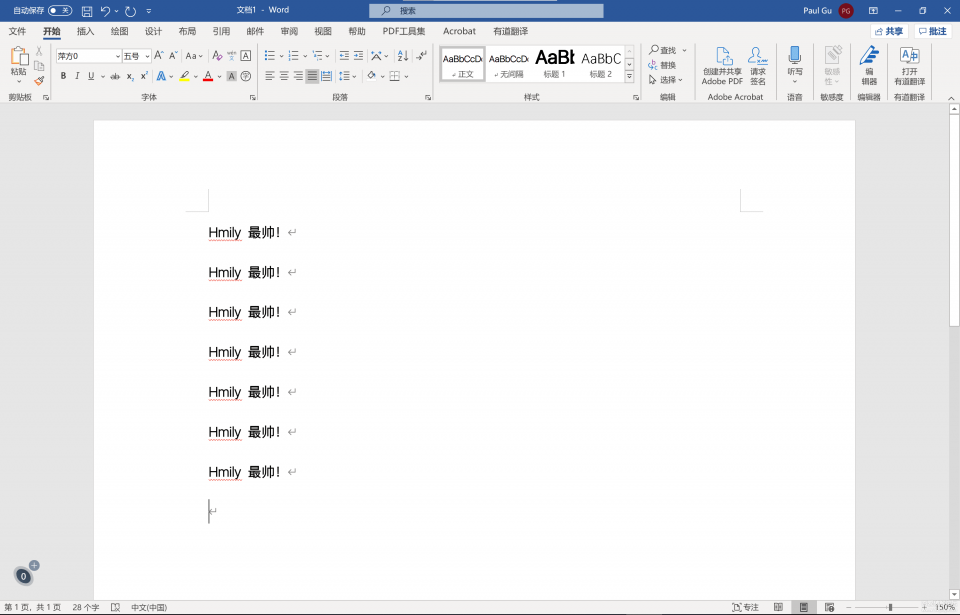Screen dimensions: 960x615
Task: Open the Layout (布局) tab
Action: tap(187, 31)
